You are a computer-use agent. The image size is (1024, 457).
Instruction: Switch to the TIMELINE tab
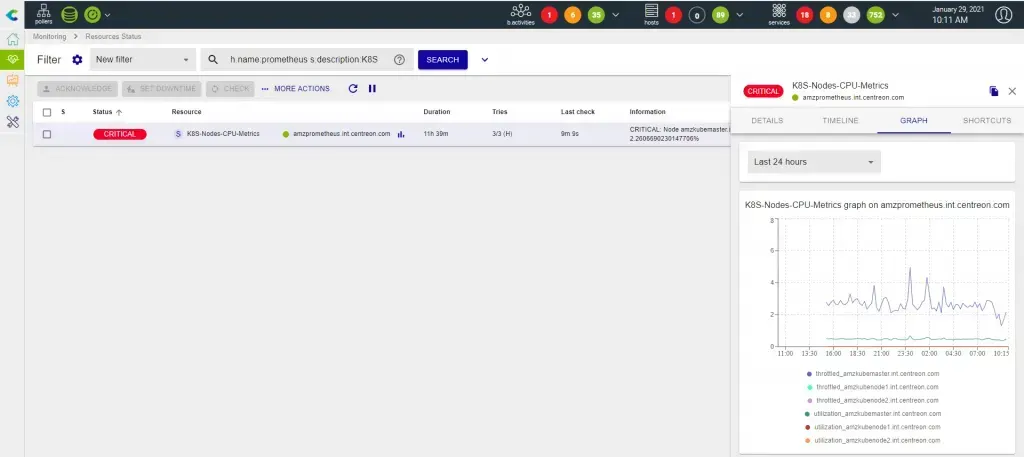[840, 121]
